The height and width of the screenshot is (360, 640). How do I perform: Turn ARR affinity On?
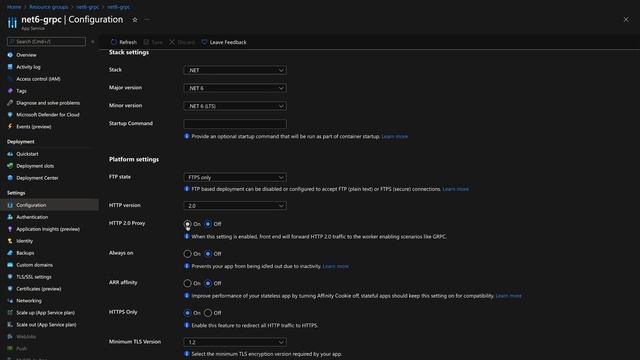(x=187, y=283)
